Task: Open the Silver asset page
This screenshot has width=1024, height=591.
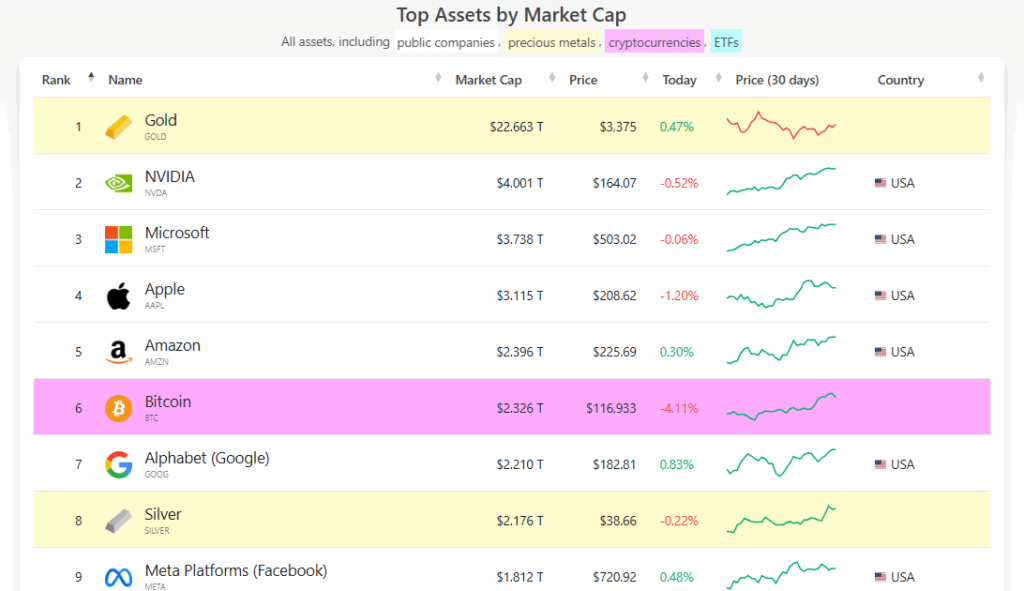Action: (x=163, y=514)
